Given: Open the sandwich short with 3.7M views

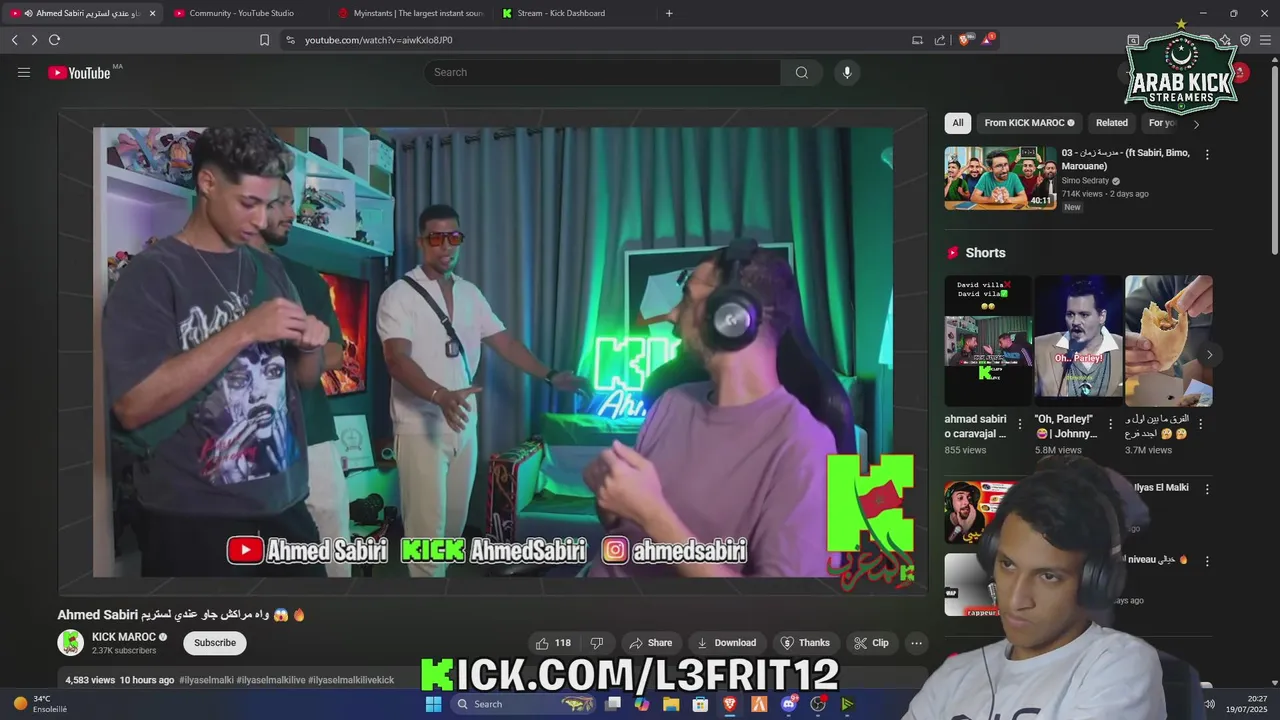Looking at the screenshot, I should point(1168,341).
